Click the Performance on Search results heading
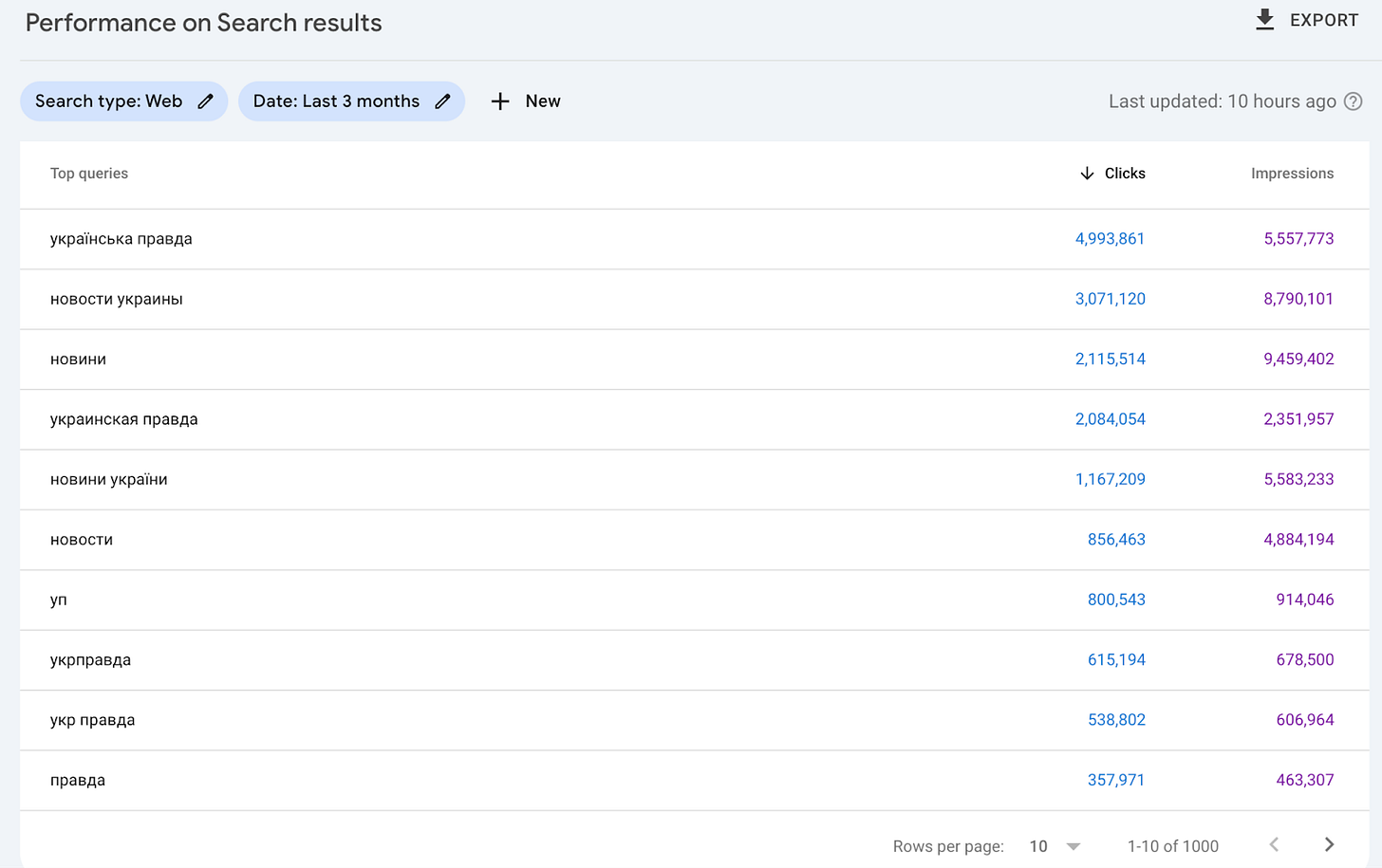 [x=203, y=23]
